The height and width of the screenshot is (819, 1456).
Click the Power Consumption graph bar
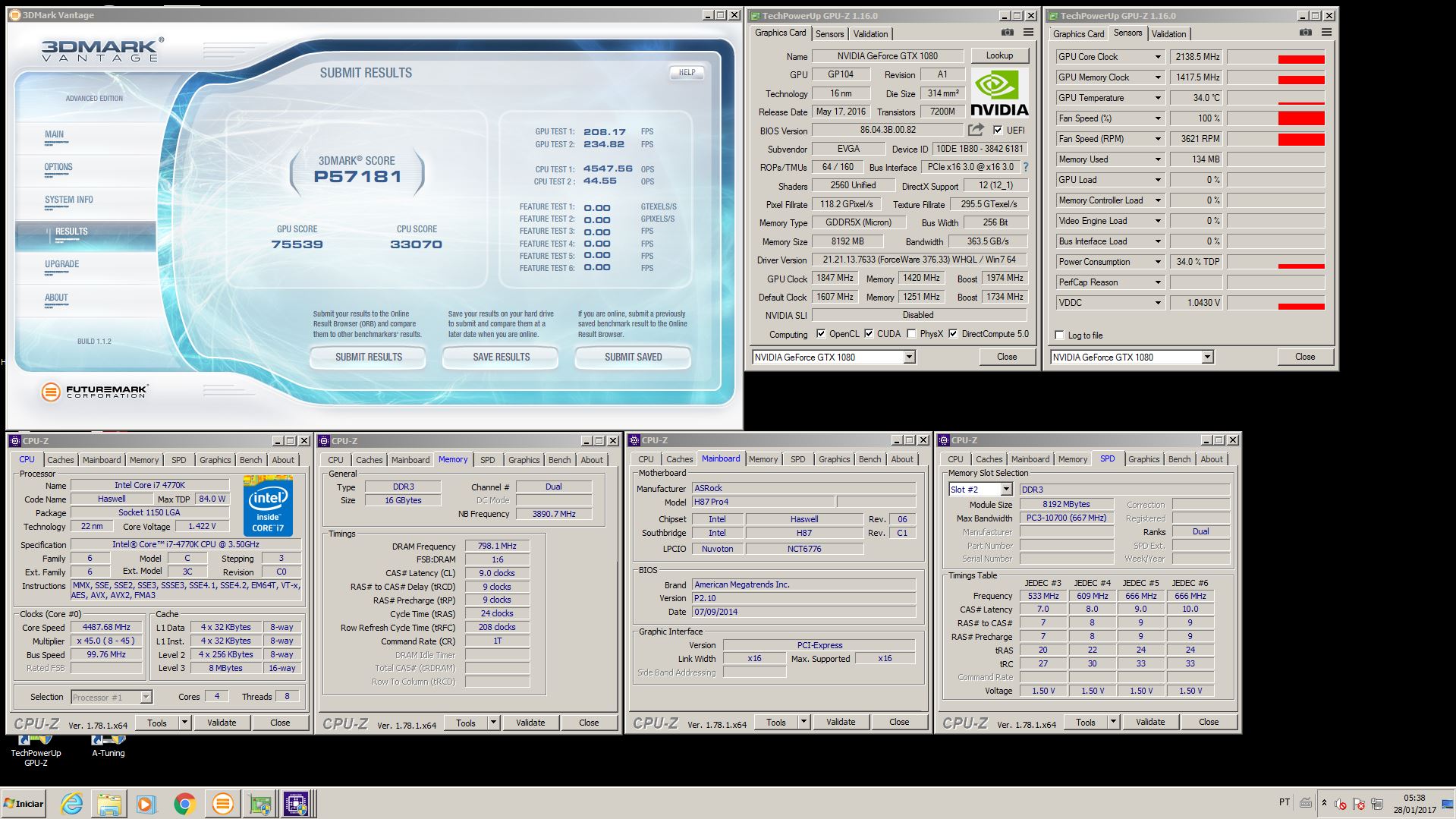pyautogui.click(x=1301, y=266)
